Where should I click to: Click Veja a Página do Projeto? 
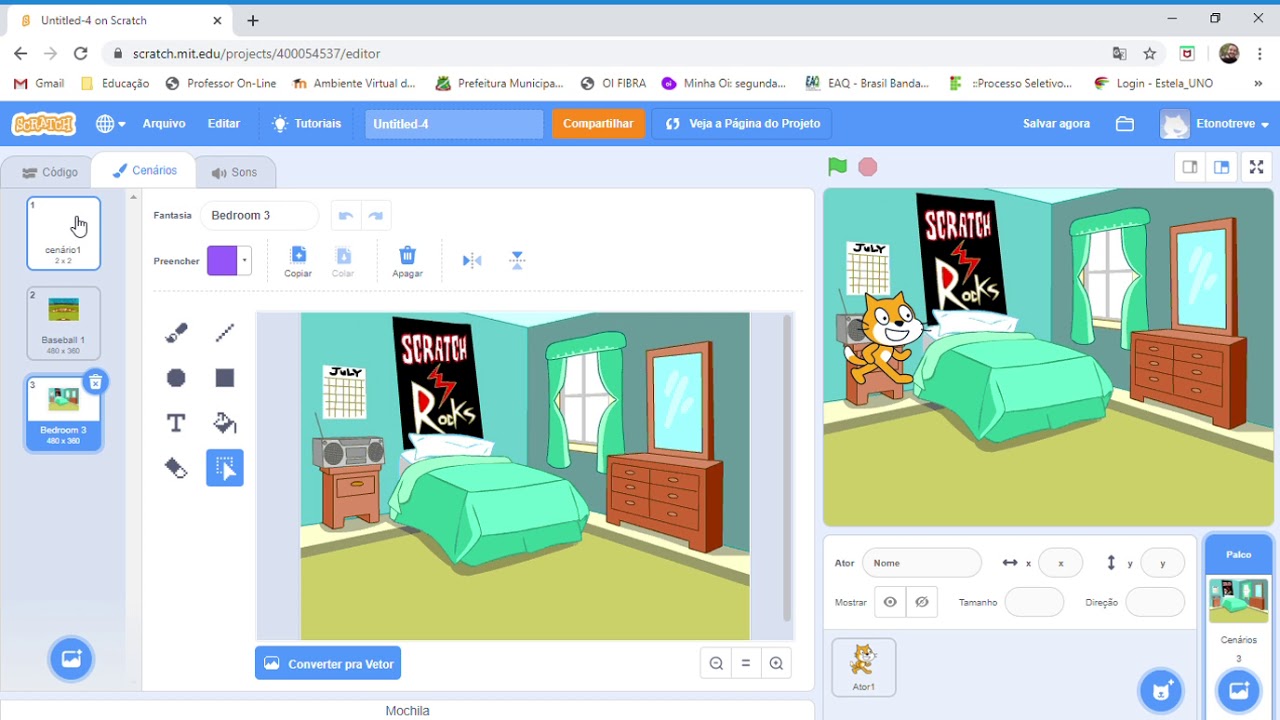click(x=742, y=124)
